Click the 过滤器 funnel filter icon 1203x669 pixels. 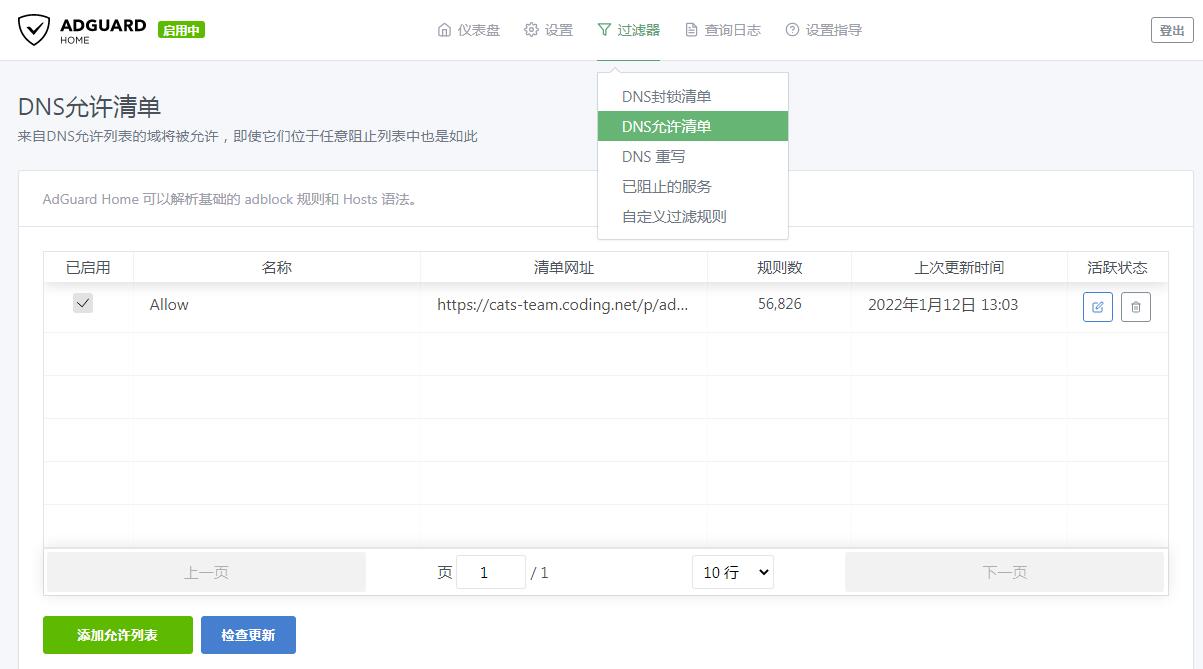click(605, 30)
